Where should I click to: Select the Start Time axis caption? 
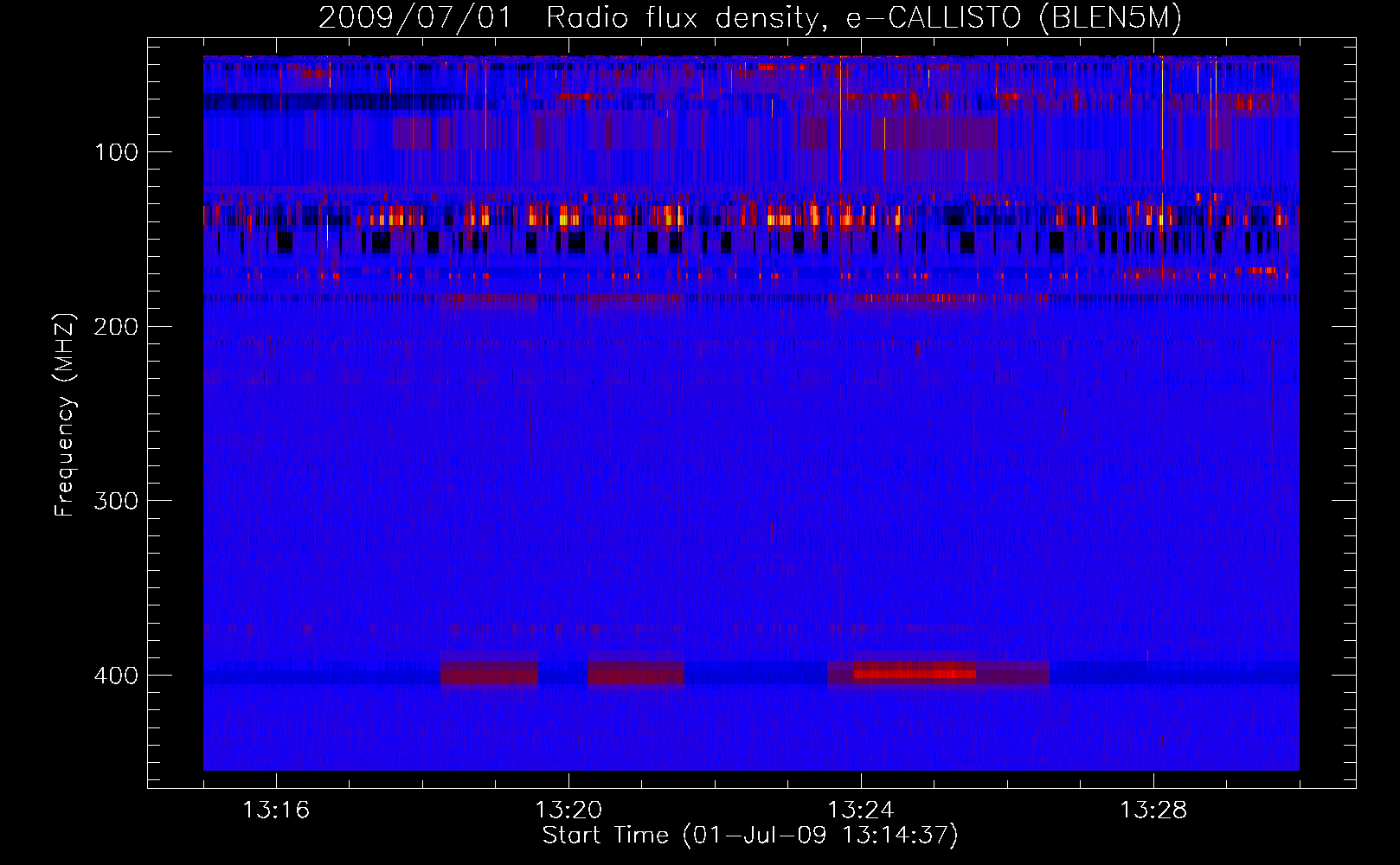(750, 836)
